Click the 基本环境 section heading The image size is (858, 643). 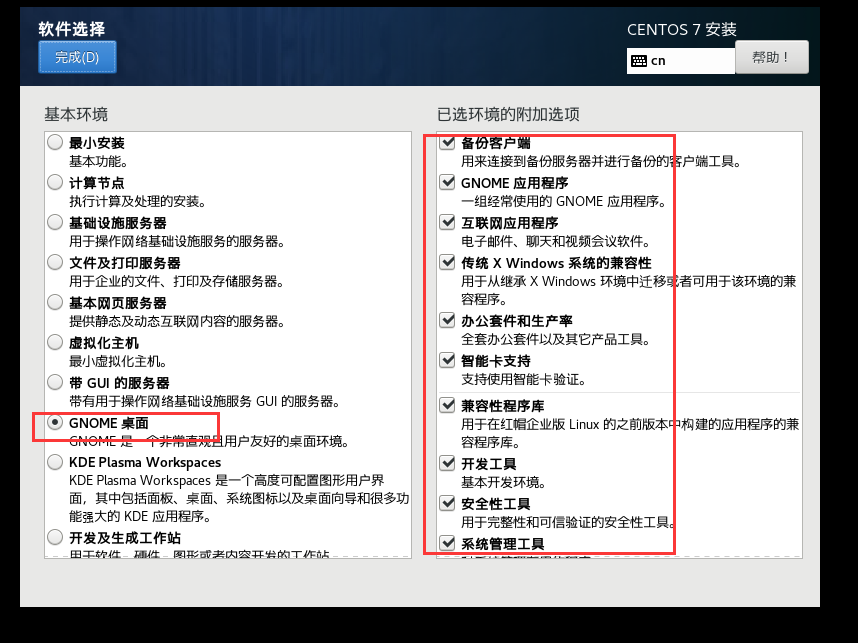(x=76, y=114)
